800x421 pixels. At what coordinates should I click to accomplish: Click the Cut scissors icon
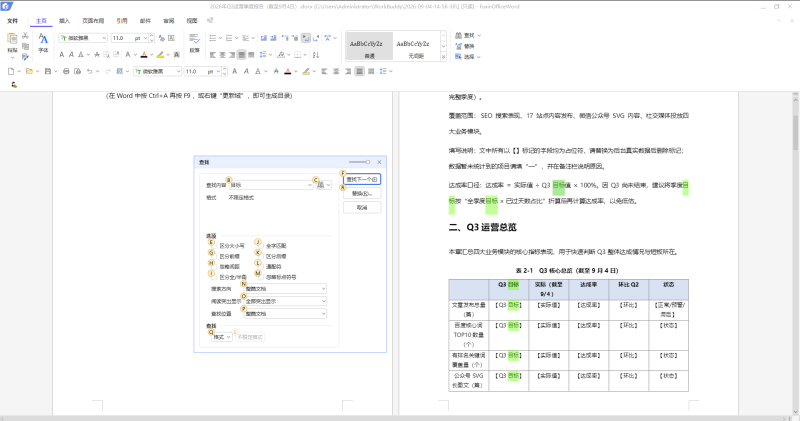pyautogui.click(x=26, y=36)
